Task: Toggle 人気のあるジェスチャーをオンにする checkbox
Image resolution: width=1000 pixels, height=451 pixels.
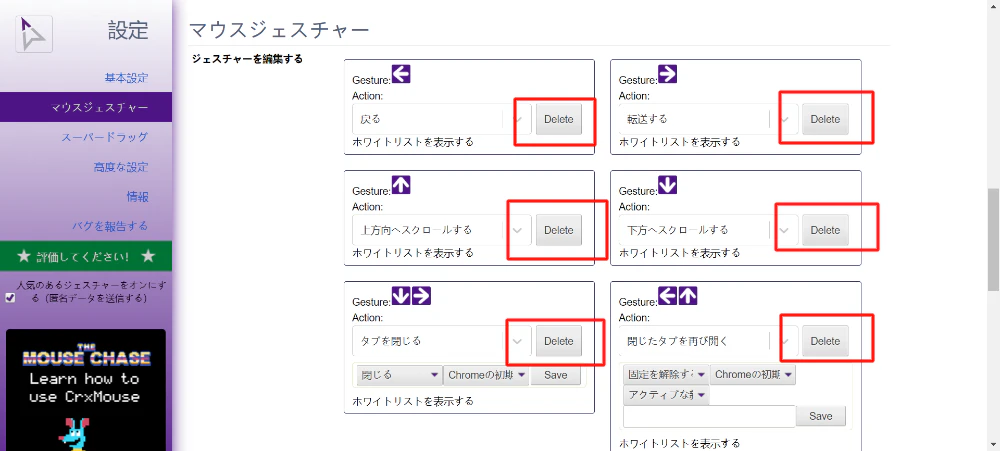Action: (10, 298)
